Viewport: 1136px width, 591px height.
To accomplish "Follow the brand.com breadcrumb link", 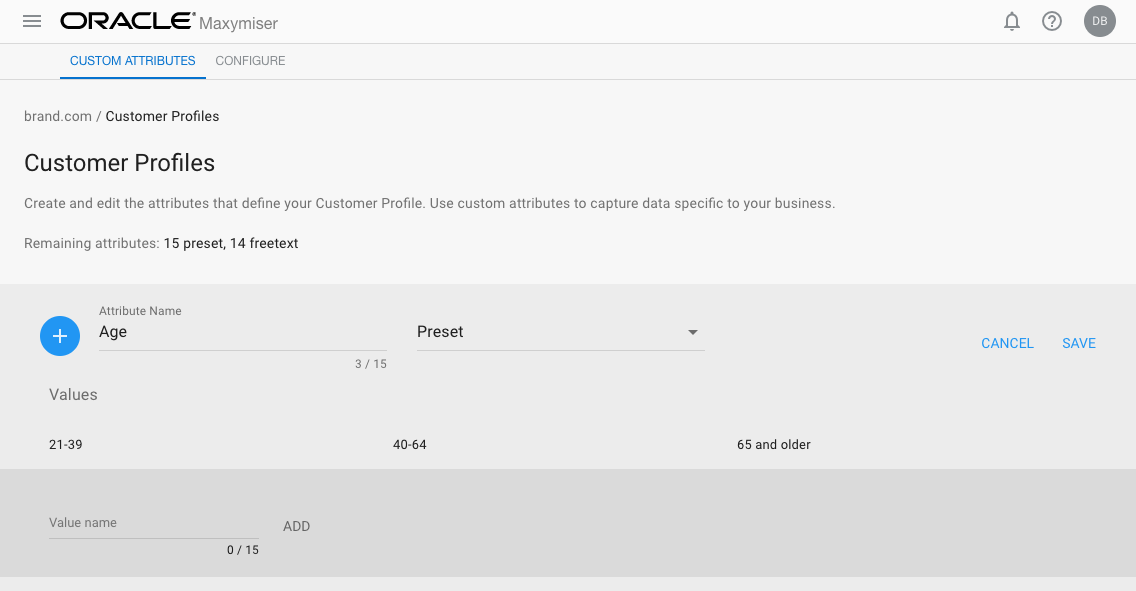I will pos(58,116).
